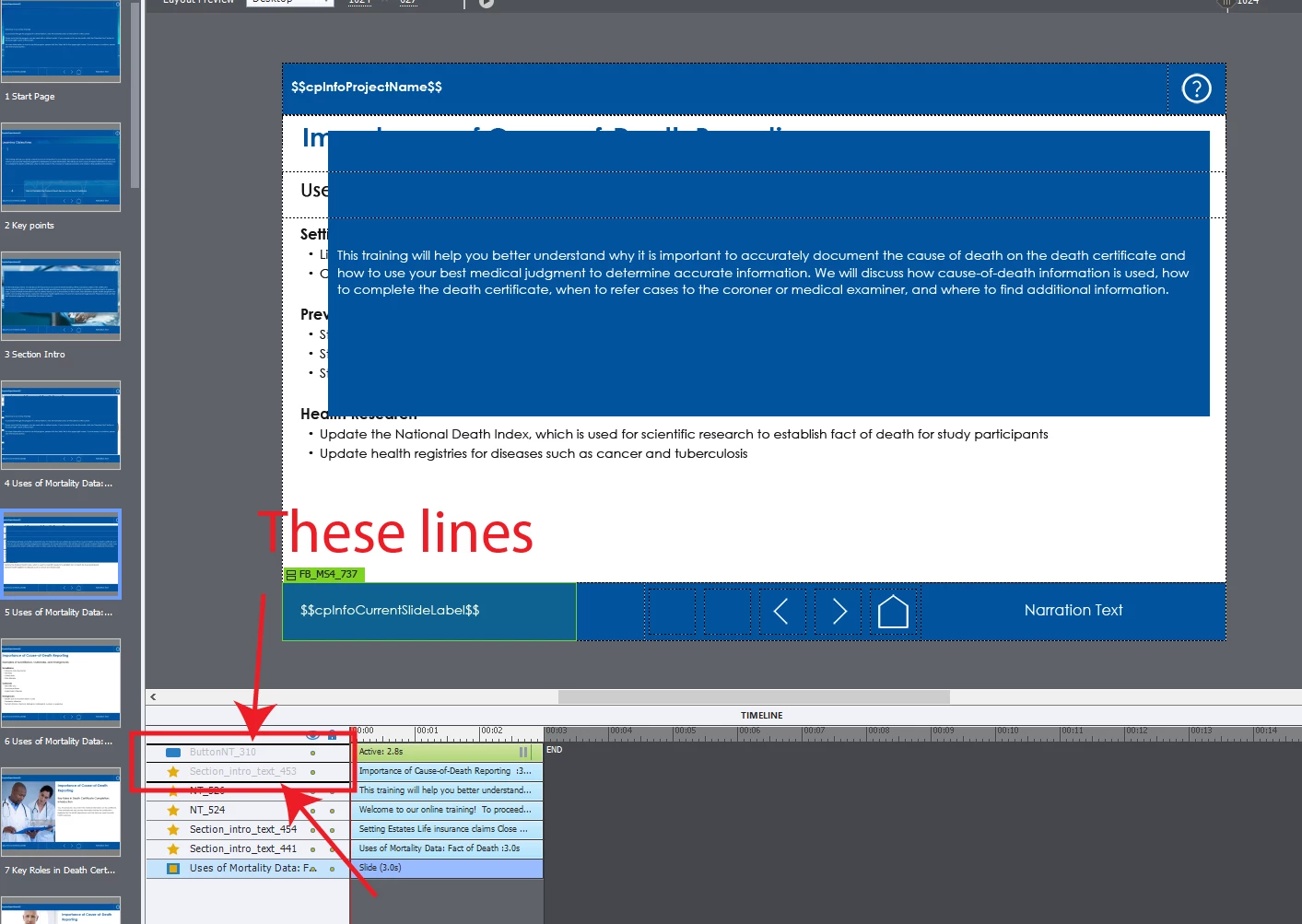This screenshot has height=924, width=1302.
Task: Click the pause marker on the Active 2.8s bar
Action: (522, 753)
